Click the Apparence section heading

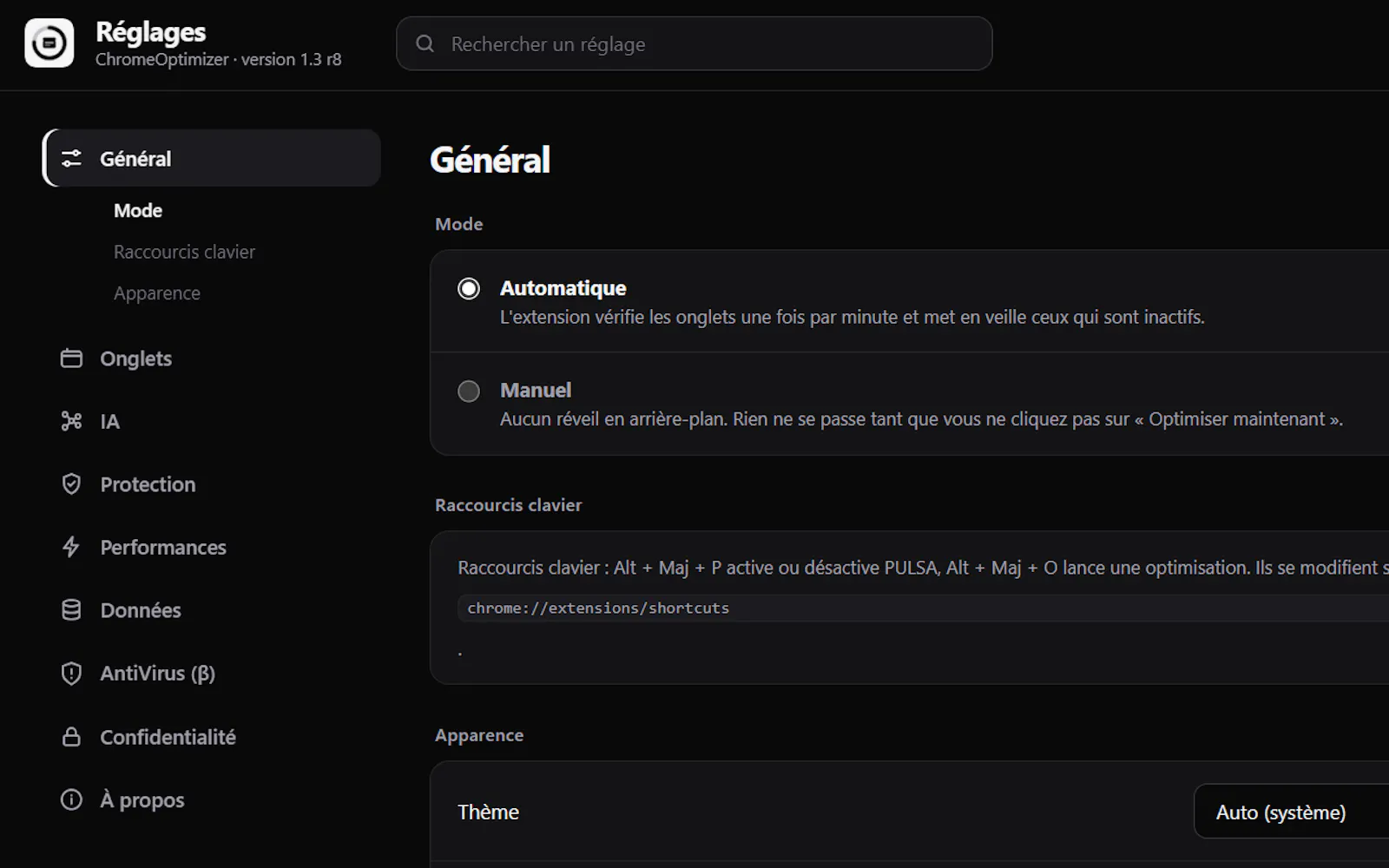[x=479, y=735]
